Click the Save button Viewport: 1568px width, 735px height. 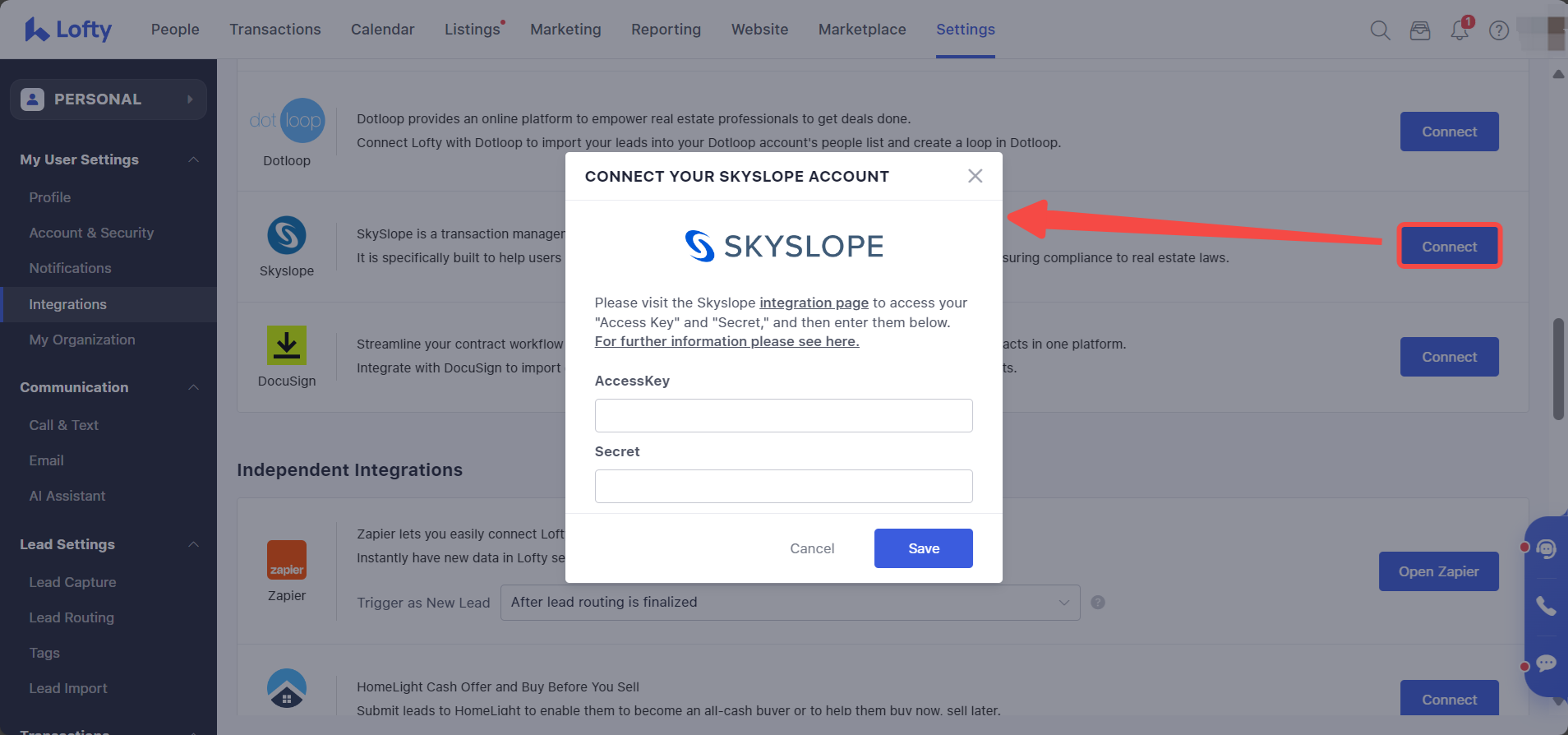(x=923, y=548)
